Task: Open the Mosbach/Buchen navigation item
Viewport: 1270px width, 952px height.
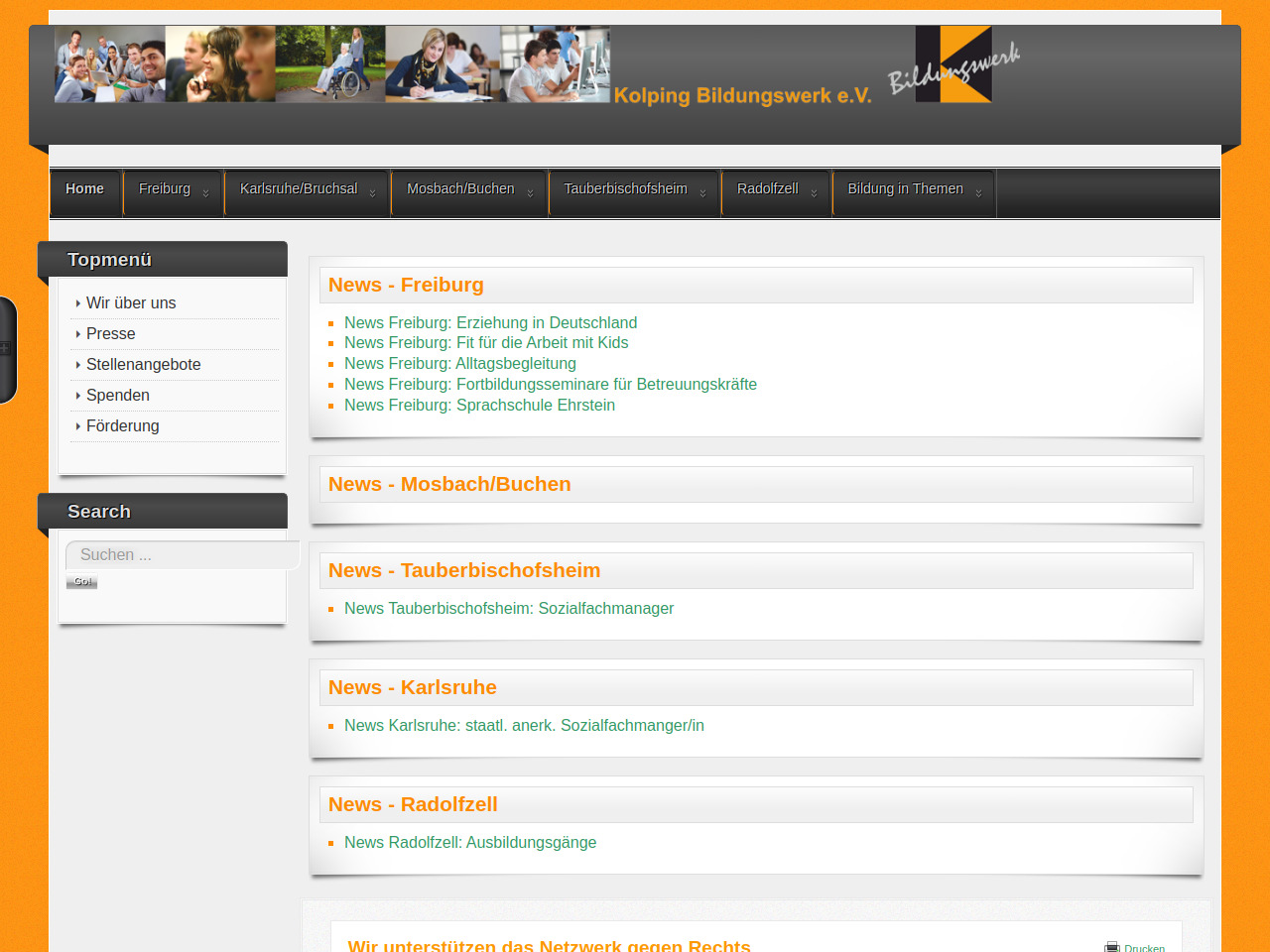Action: pyautogui.click(x=460, y=189)
